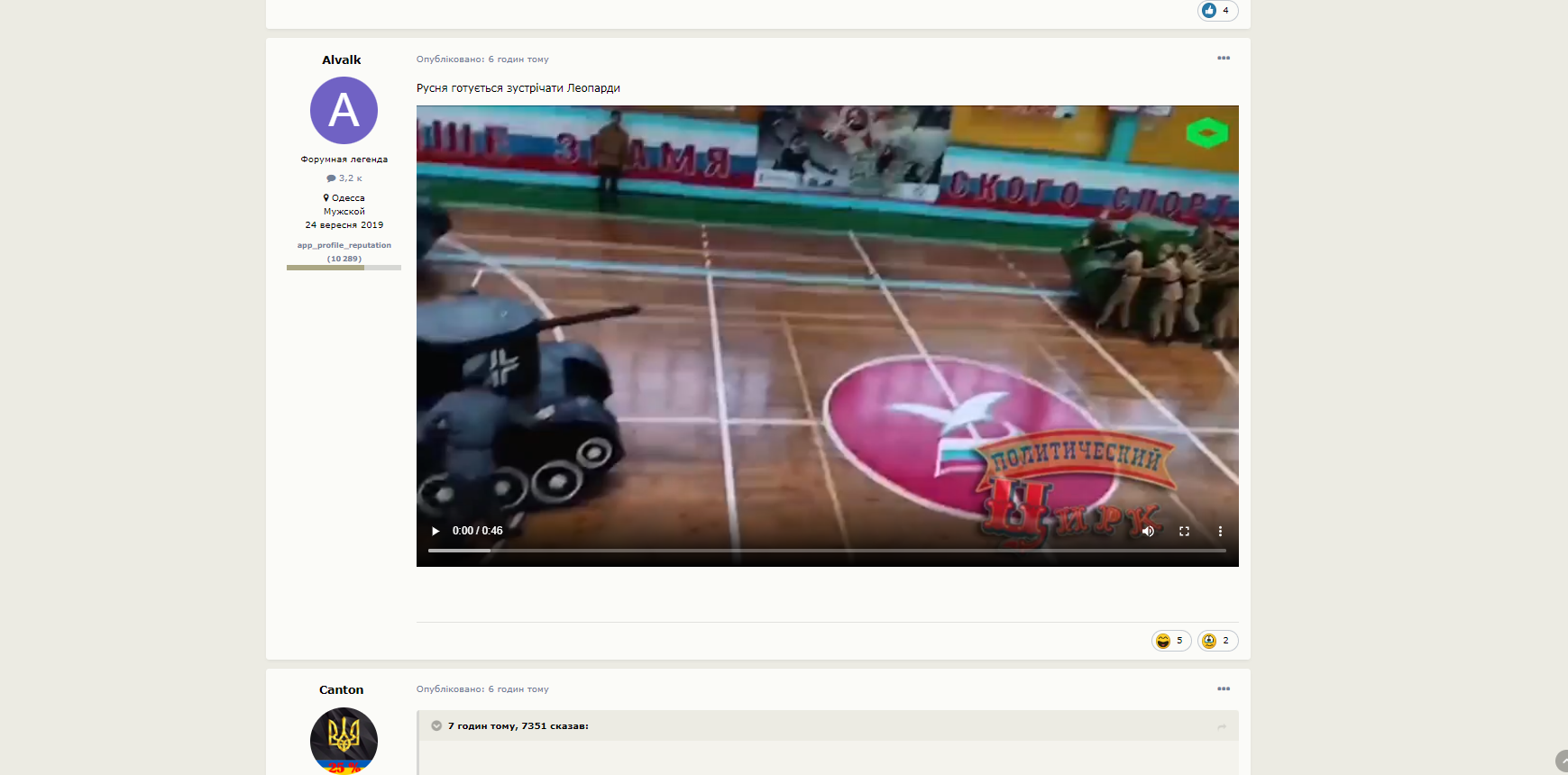Open Alvalk's profile name link
The image size is (1568, 775).
tap(341, 59)
